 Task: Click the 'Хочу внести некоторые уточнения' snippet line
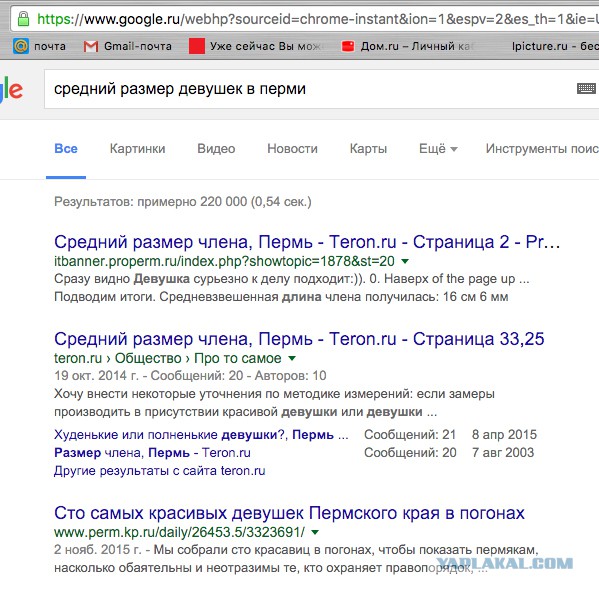click(x=274, y=394)
